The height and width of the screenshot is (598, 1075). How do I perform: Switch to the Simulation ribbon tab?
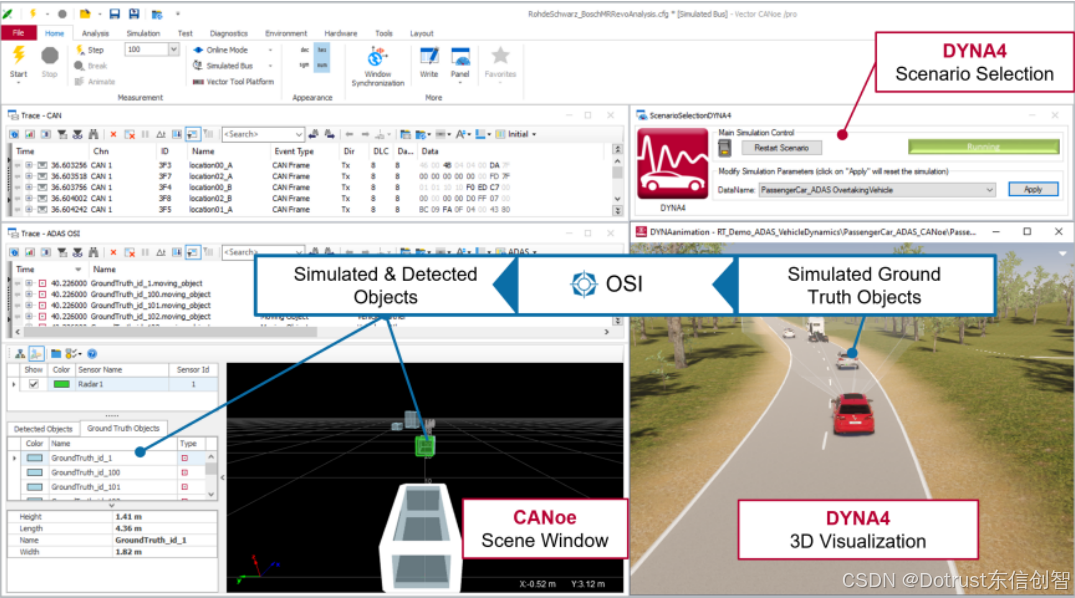tap(143, 33)
